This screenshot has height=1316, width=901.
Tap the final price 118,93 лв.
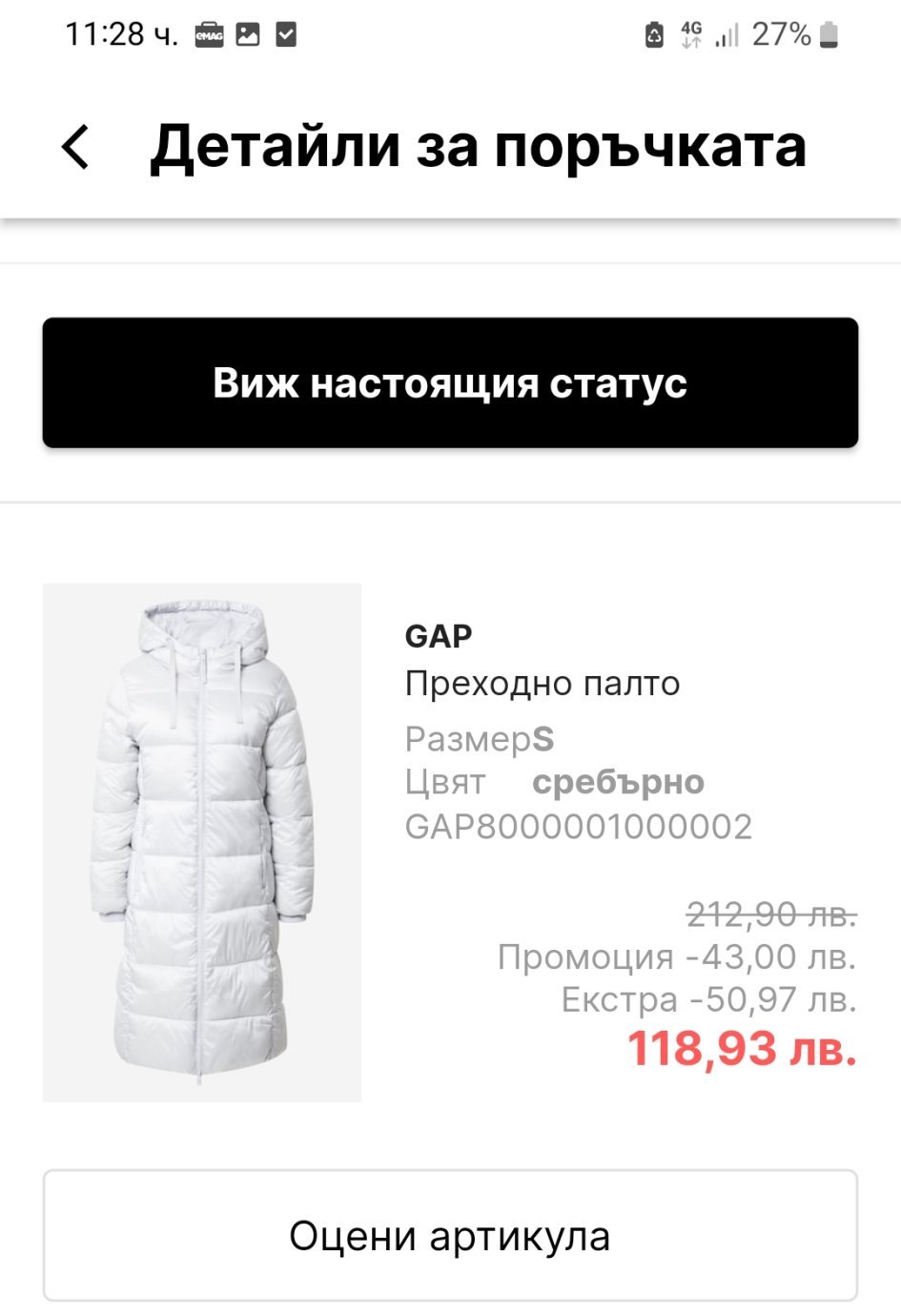click(742, 1048)
